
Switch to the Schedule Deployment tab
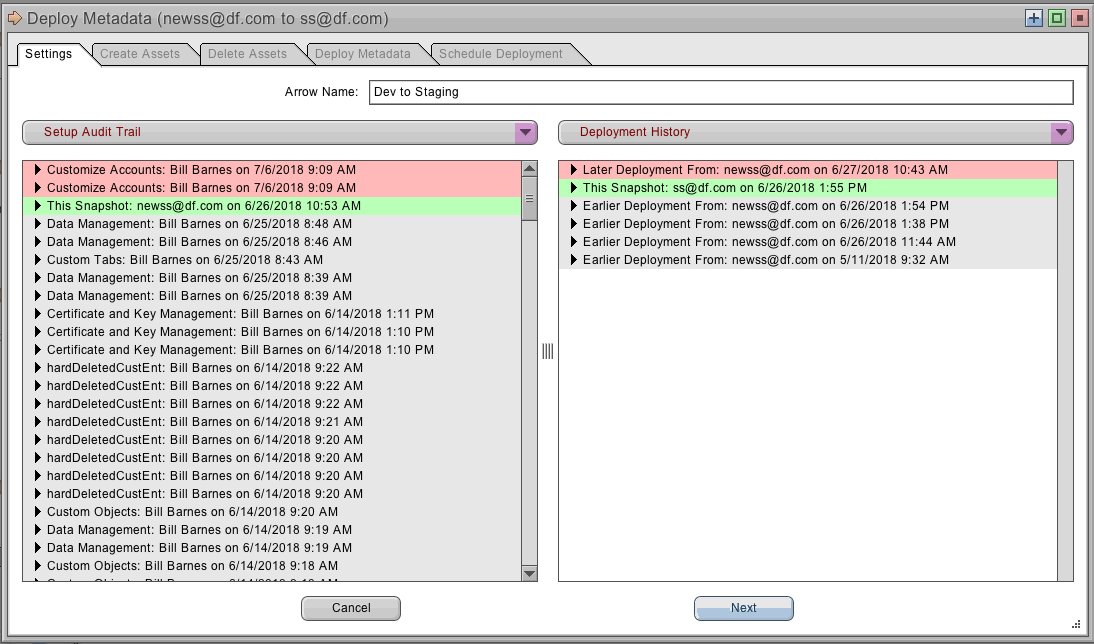point(501,54)
